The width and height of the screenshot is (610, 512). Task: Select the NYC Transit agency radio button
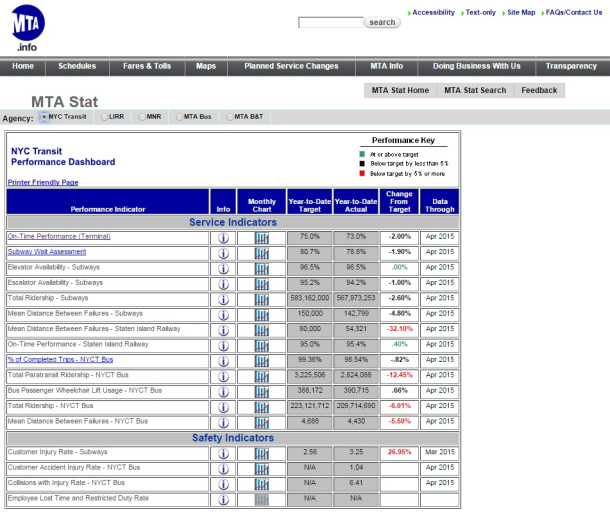point(44,117)
